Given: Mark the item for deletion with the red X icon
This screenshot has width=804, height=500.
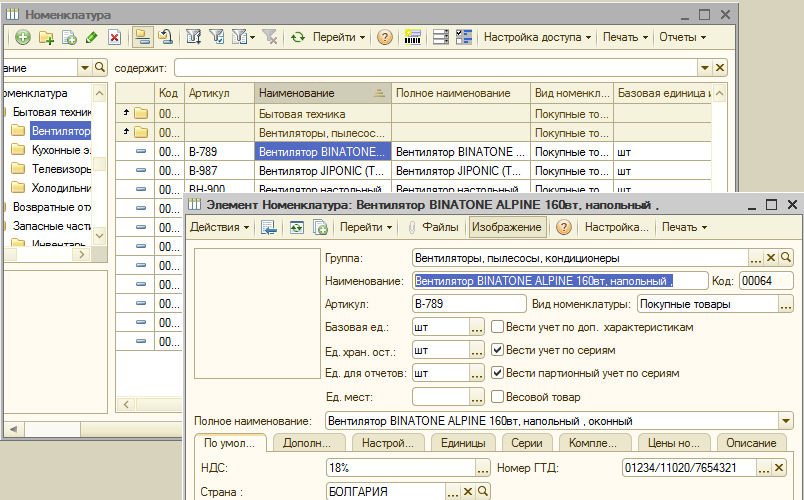Looking at the screenshot, I should 114,37.
